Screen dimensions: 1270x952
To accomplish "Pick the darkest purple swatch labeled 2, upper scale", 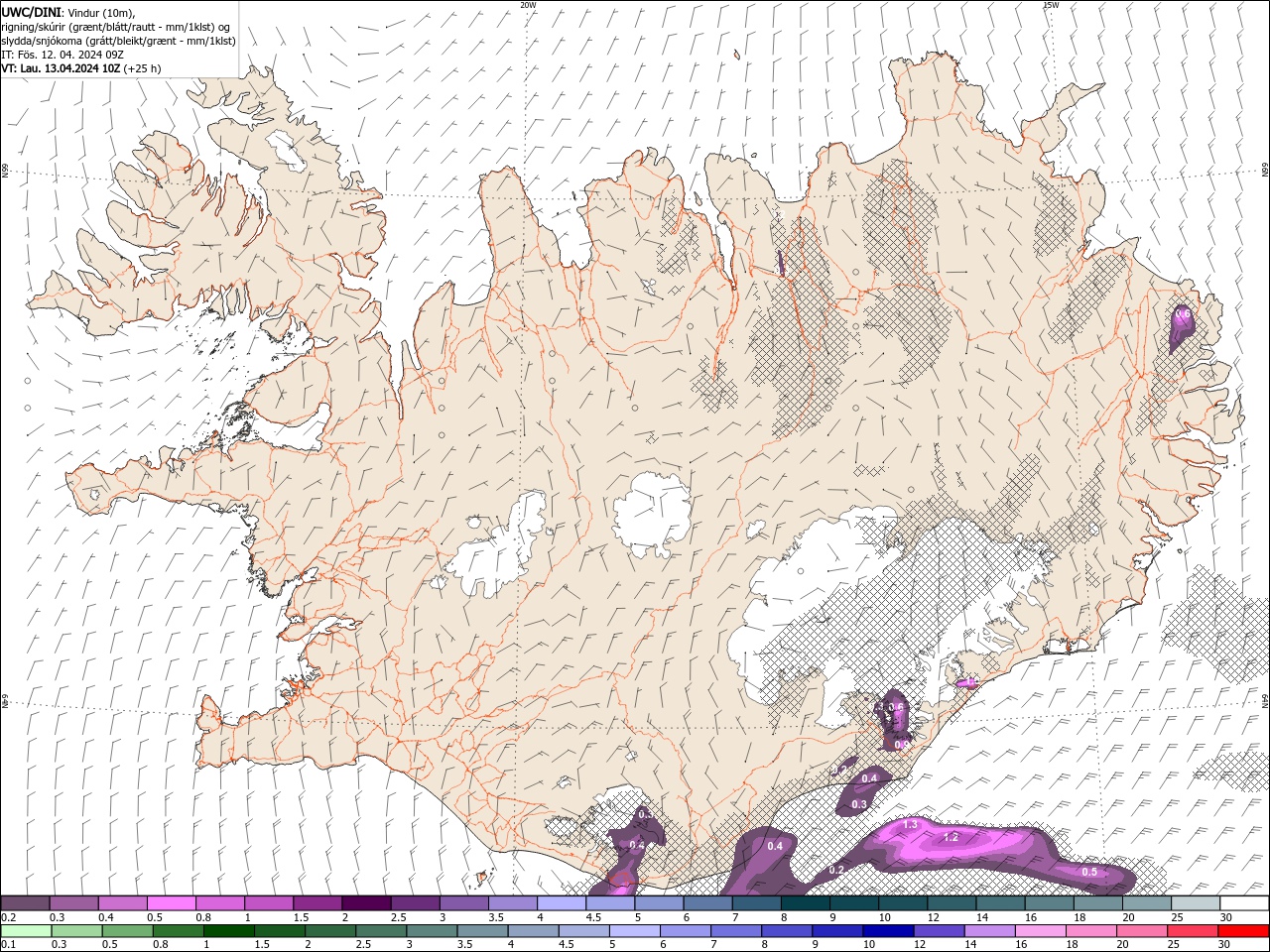I will click(366, 903).
